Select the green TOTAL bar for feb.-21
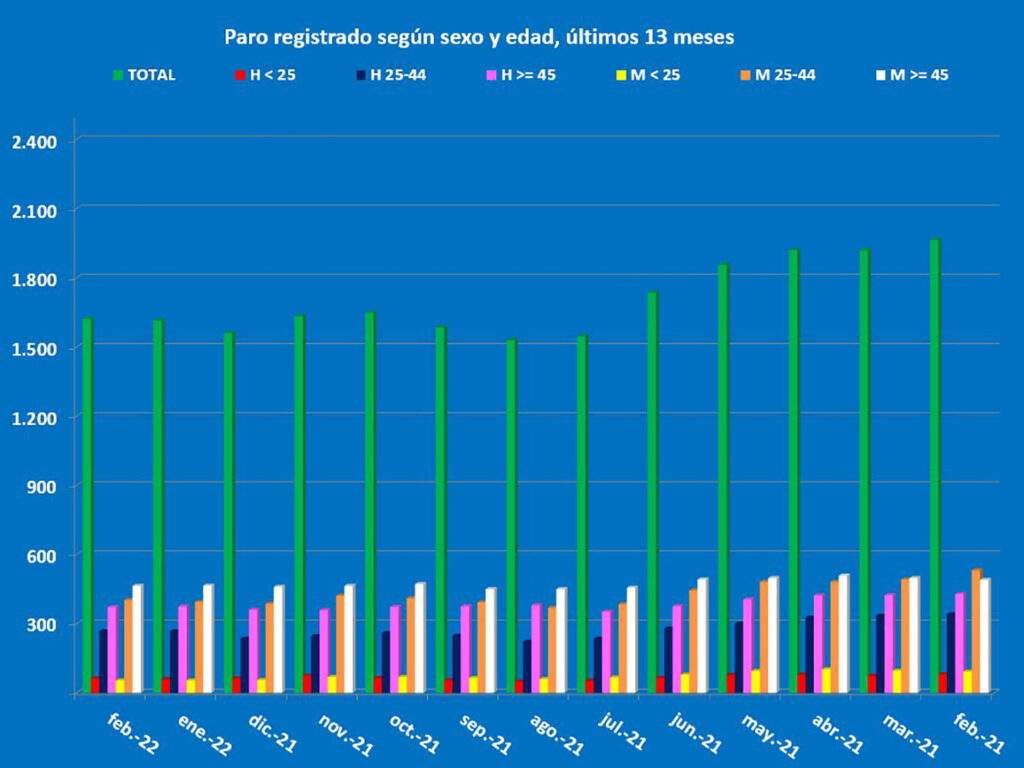 [935, 465]
